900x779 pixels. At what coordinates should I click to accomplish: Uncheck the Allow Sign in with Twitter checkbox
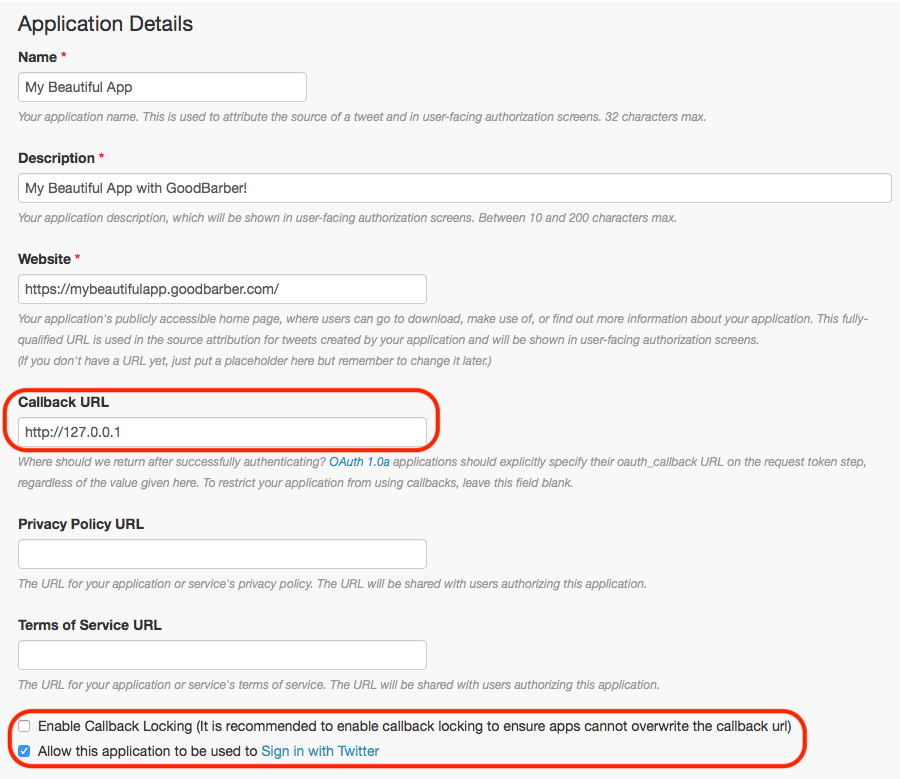click(x=24, y=751)
